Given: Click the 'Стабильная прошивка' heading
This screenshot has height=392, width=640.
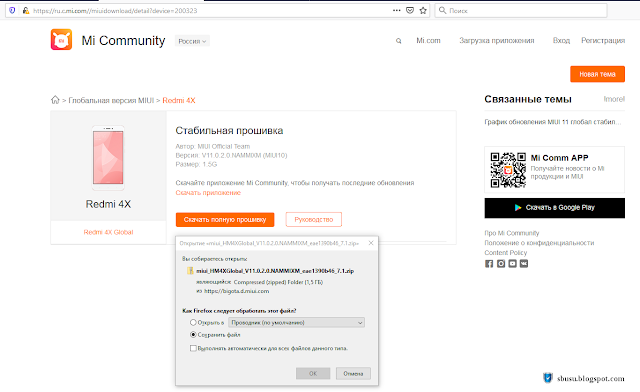Looking at the screenshot, I should [229, 131].
